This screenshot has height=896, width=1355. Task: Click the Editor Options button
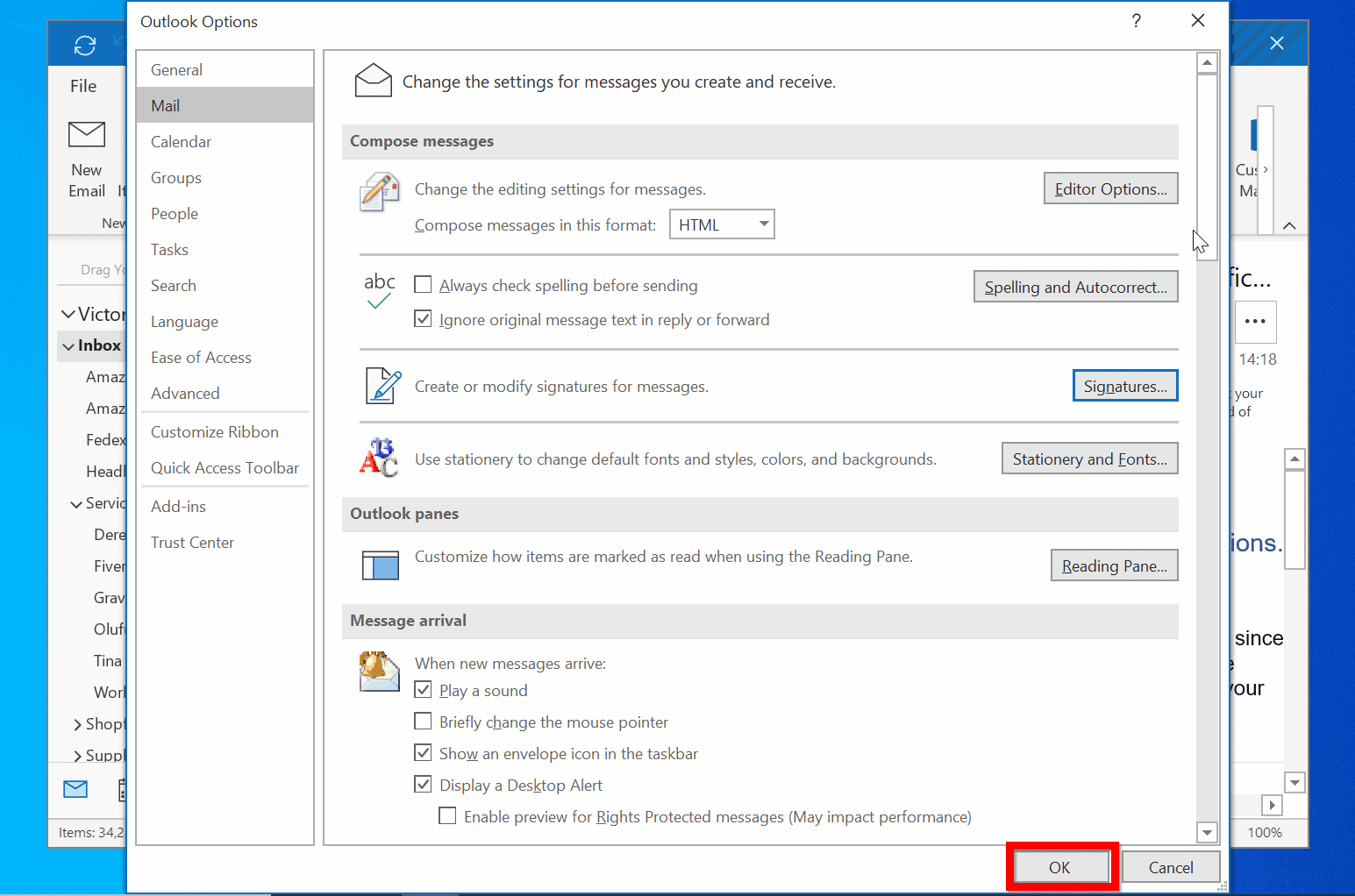1110,188
